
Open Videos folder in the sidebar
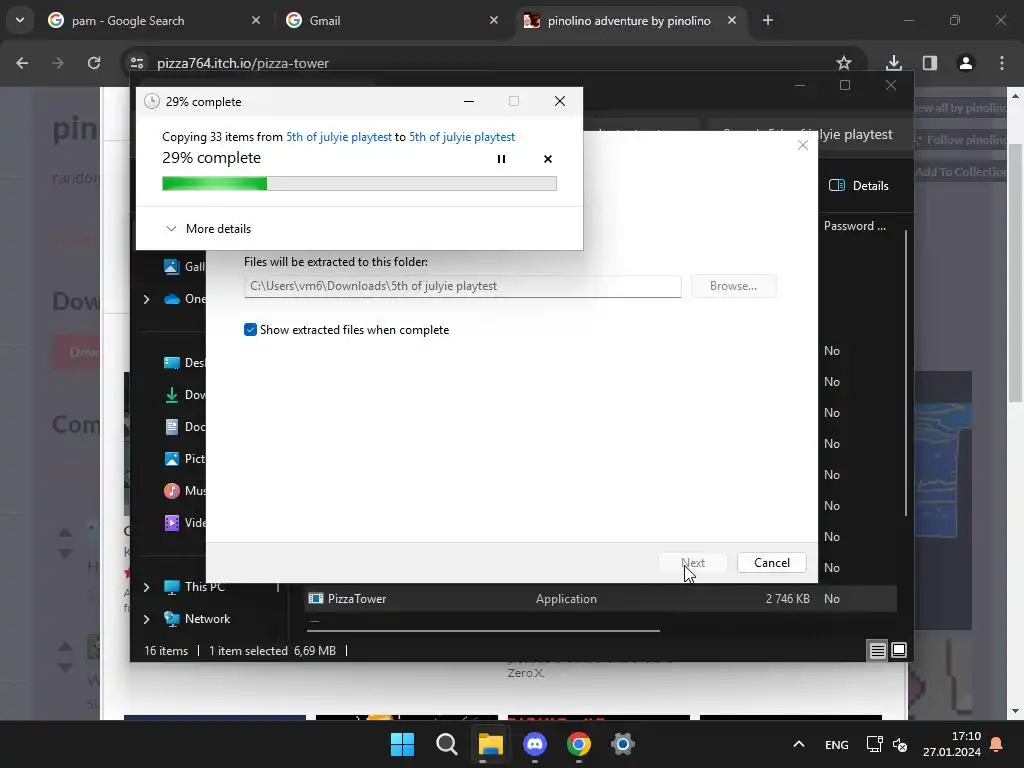[x=184, y=523]
